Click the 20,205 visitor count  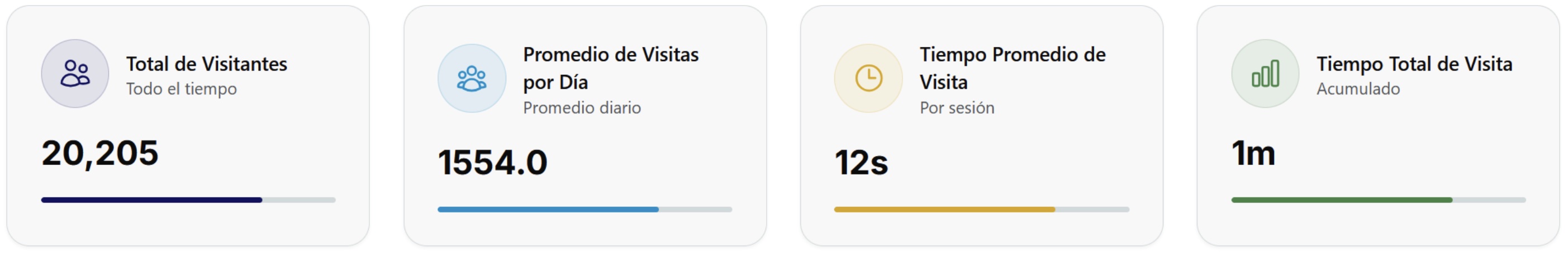(100, 153)
